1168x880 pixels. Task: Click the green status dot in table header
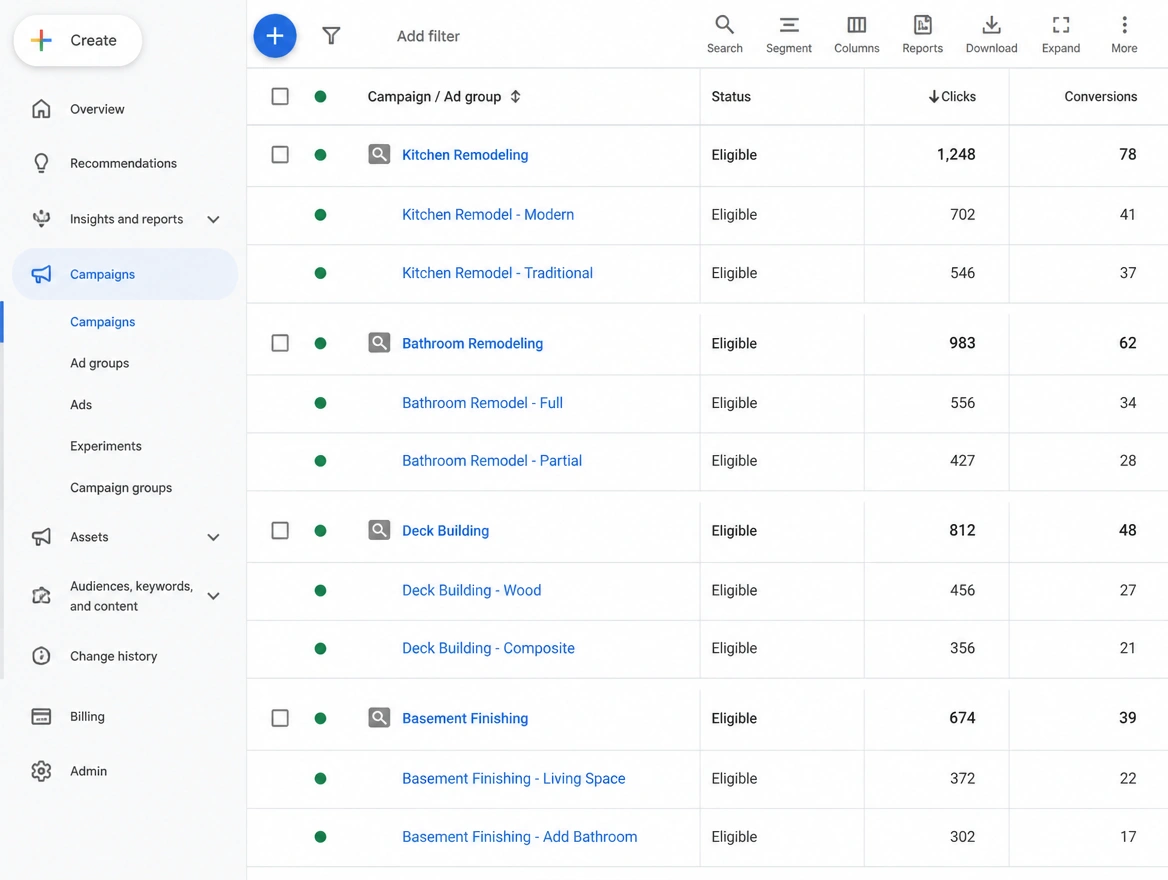click(320, 96)
